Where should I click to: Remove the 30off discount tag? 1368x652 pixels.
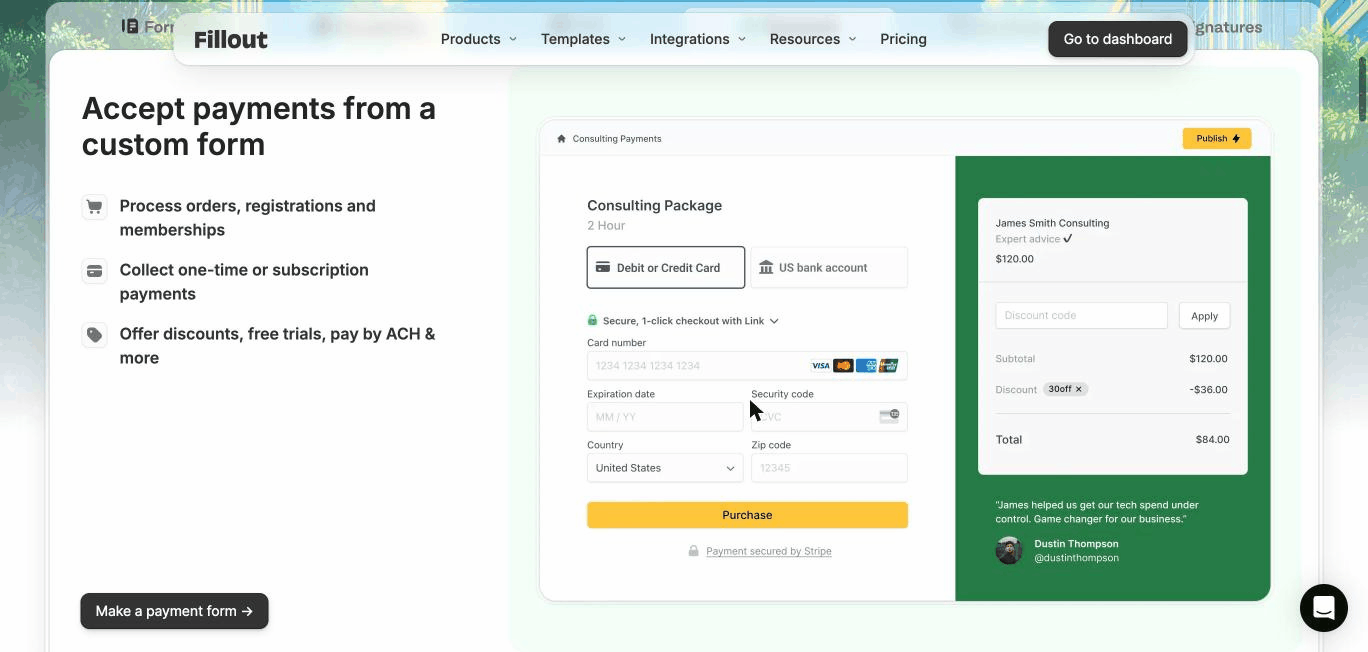tap(1078, 389)
